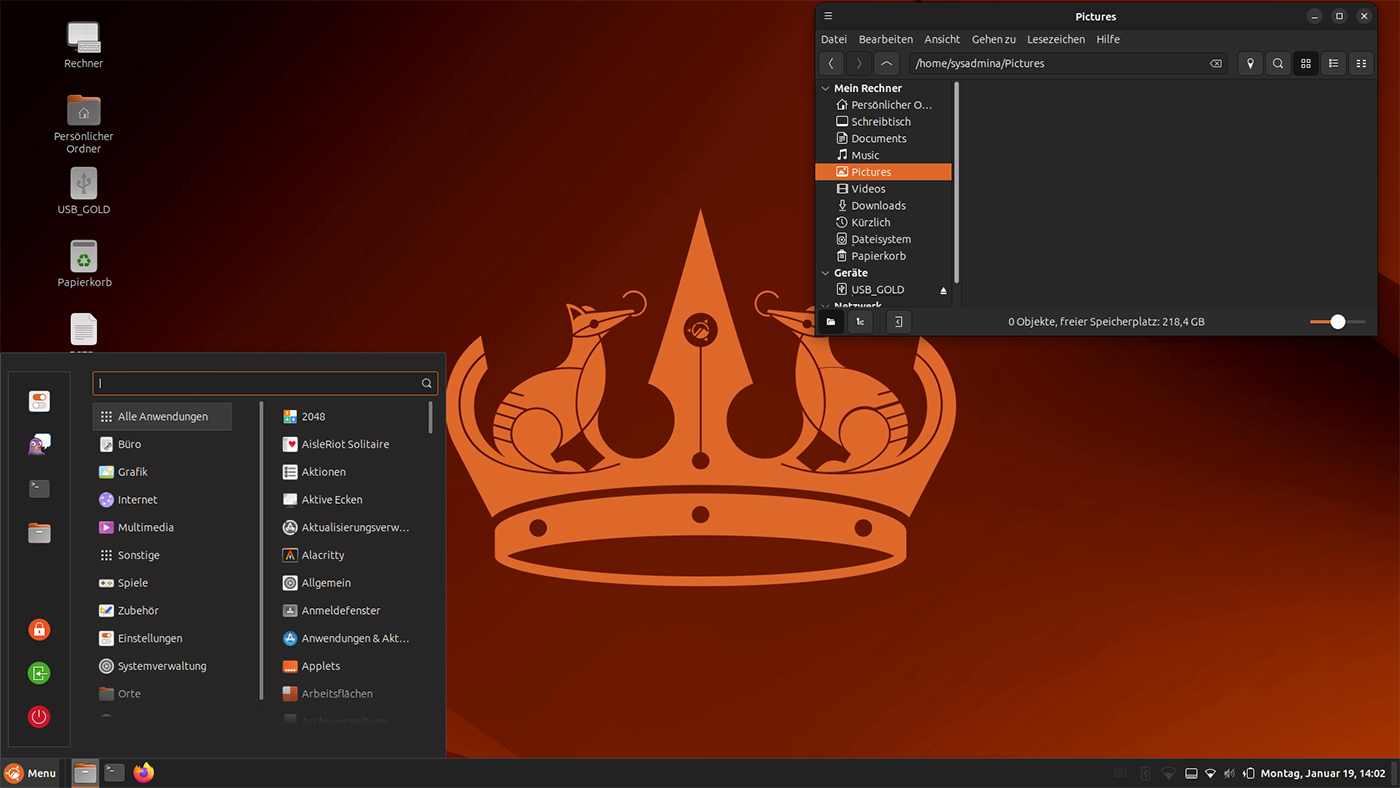1400x788 pixels.
Task: Switch to compact view in file manager
Action: click(x=1361, y=63)
